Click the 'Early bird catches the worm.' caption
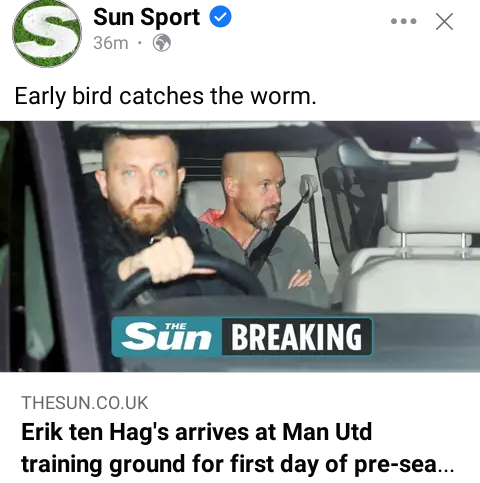This screenshot has height=483, width=480. tap(165, 96)
